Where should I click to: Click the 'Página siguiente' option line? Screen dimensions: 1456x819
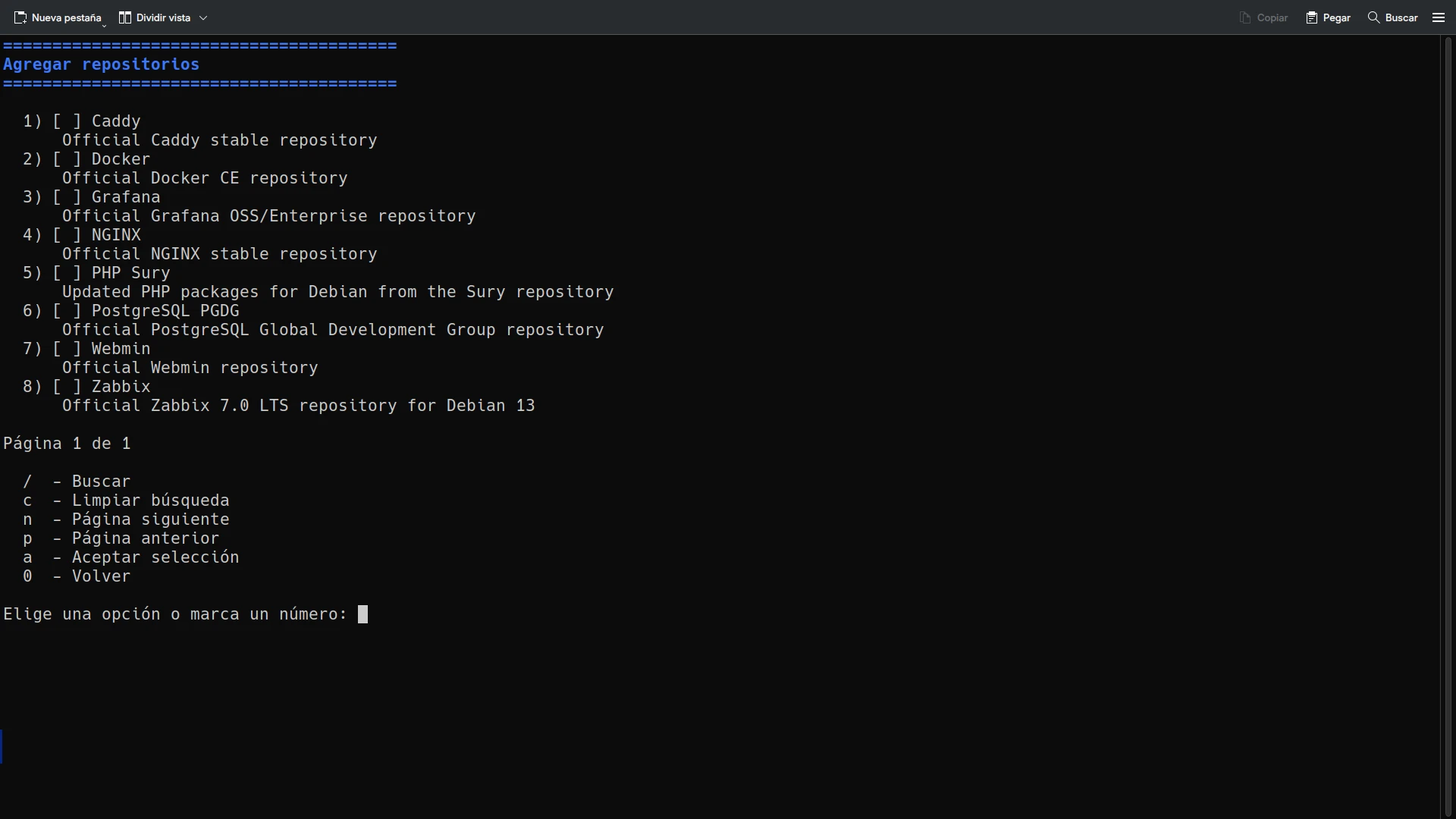(126, 519)
